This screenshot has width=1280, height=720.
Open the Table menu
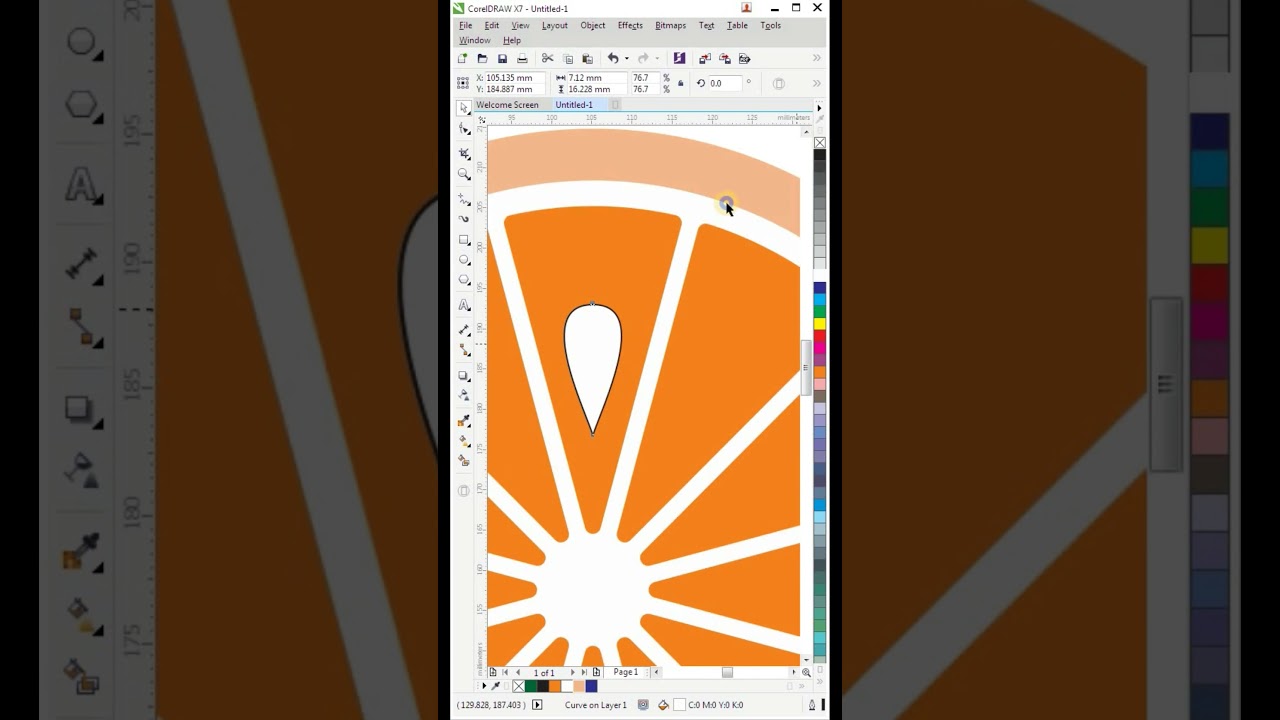pyautogui.click(x=737, y=26)
